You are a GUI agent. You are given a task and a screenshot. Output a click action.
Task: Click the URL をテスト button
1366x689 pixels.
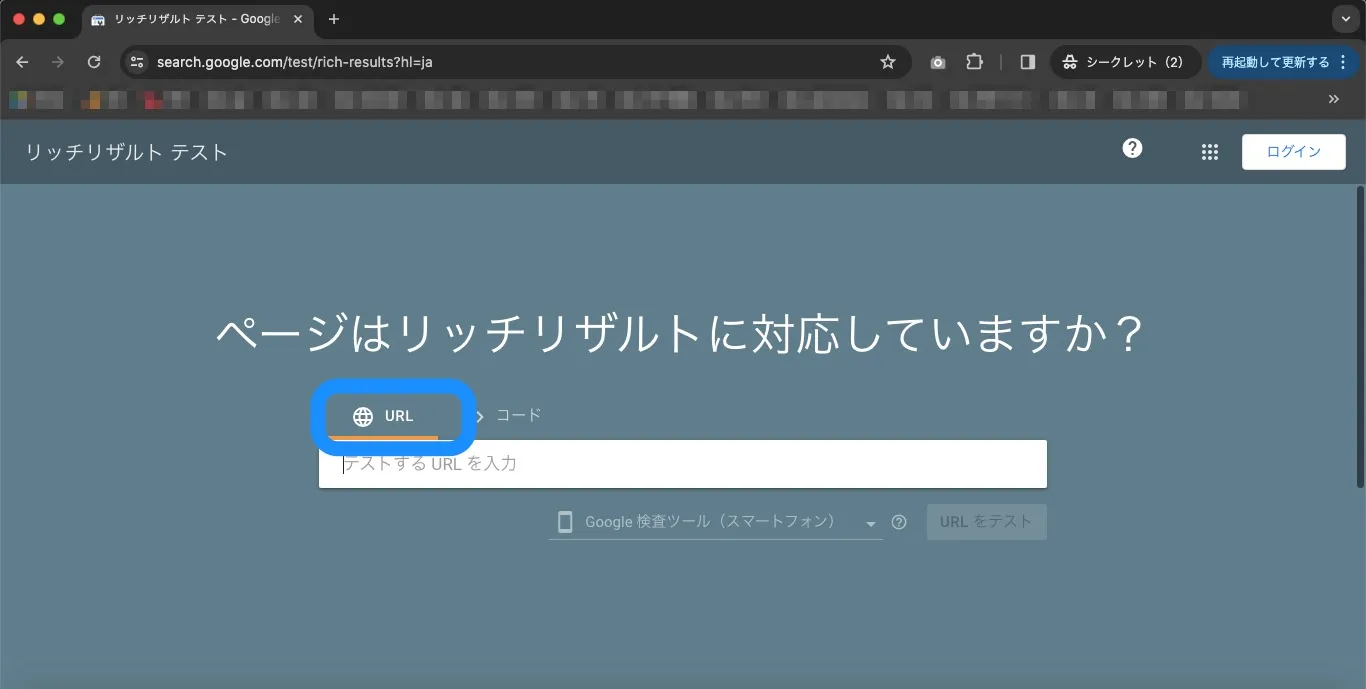pos(986,522)
